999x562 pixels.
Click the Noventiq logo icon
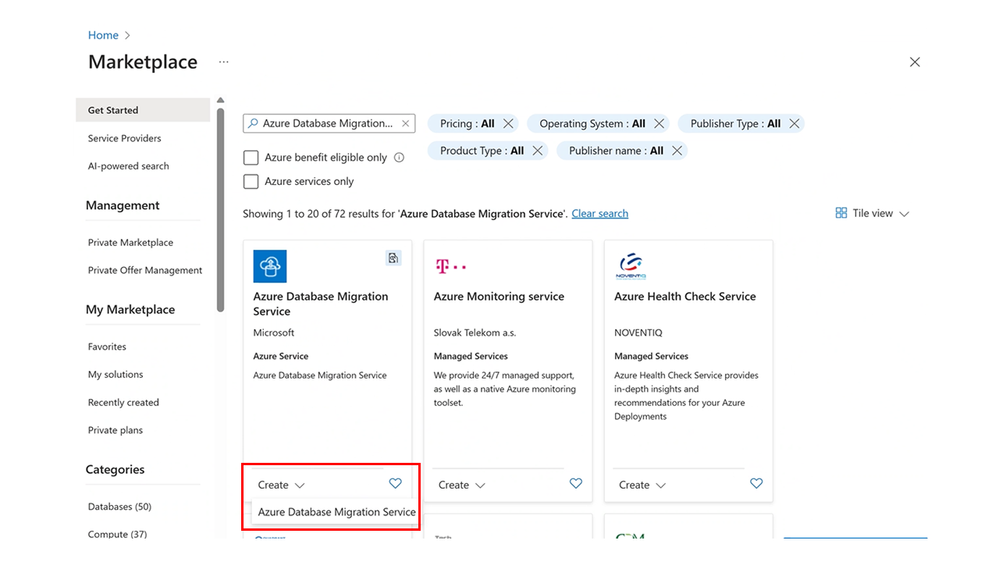pos(631,266)
